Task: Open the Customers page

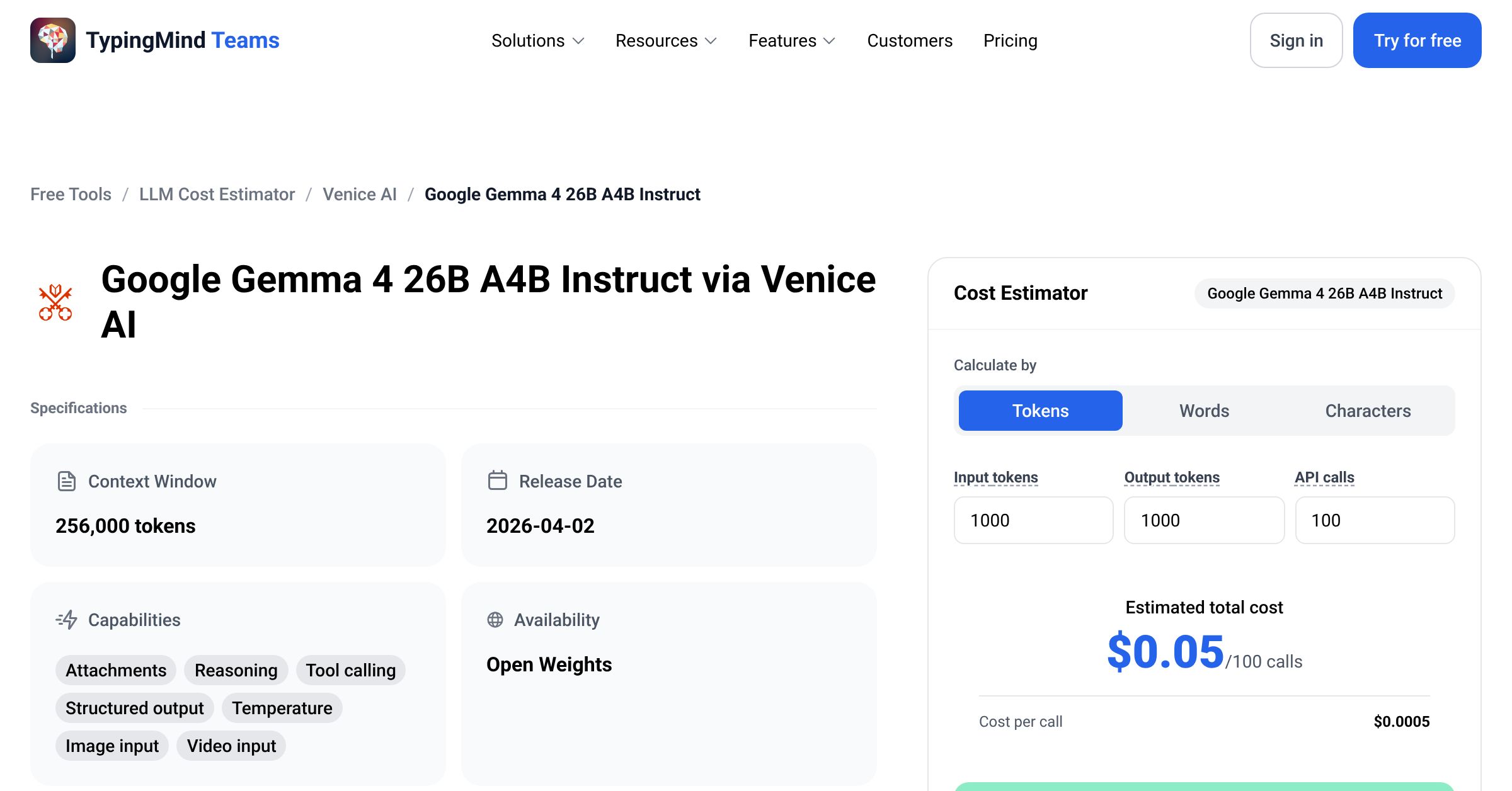Action: click(910, 40)
